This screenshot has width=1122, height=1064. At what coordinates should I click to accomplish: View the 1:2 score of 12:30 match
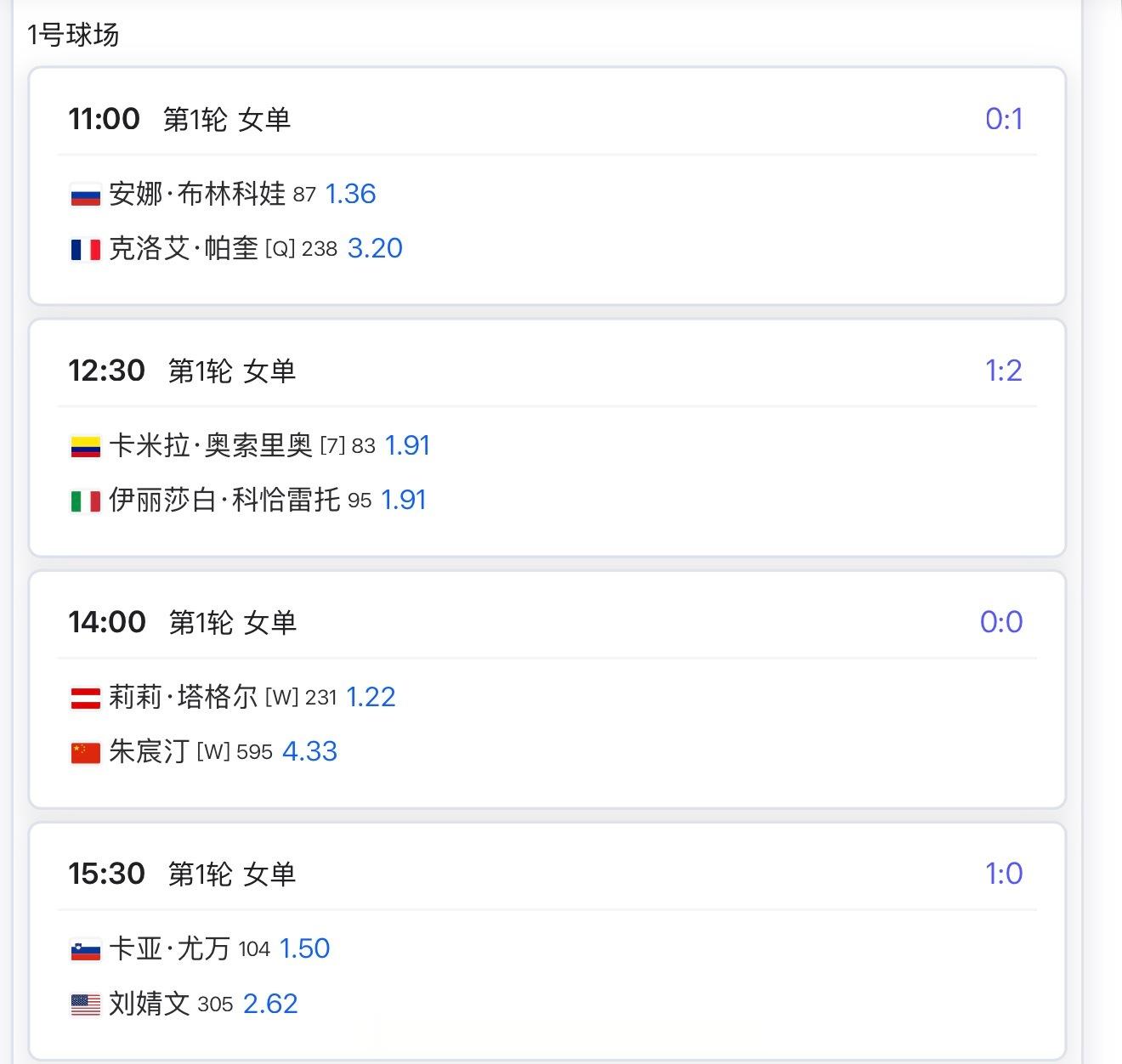click(1003, 371)
